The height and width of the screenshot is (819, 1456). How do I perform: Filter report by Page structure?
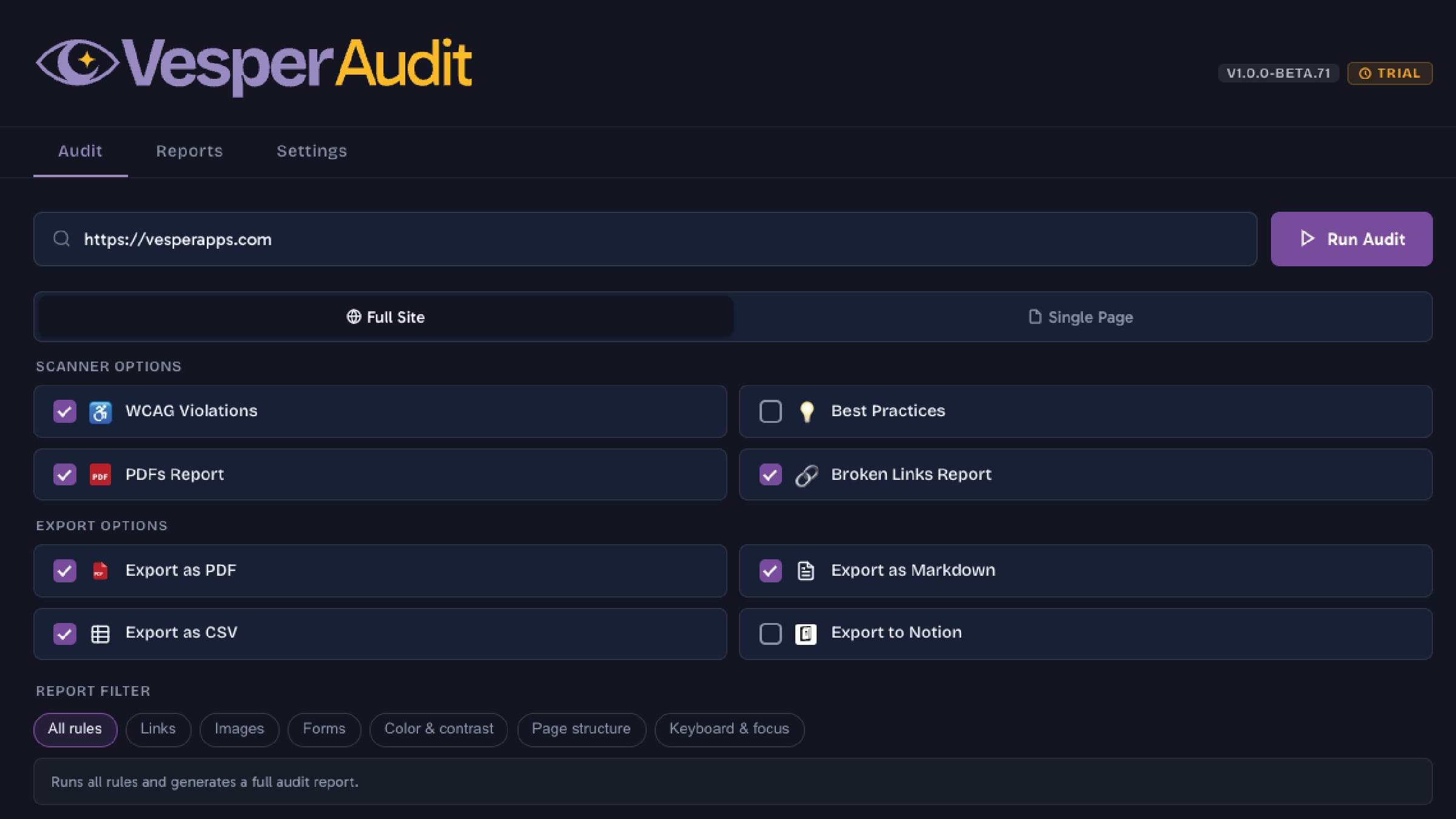tap(581, 729)
